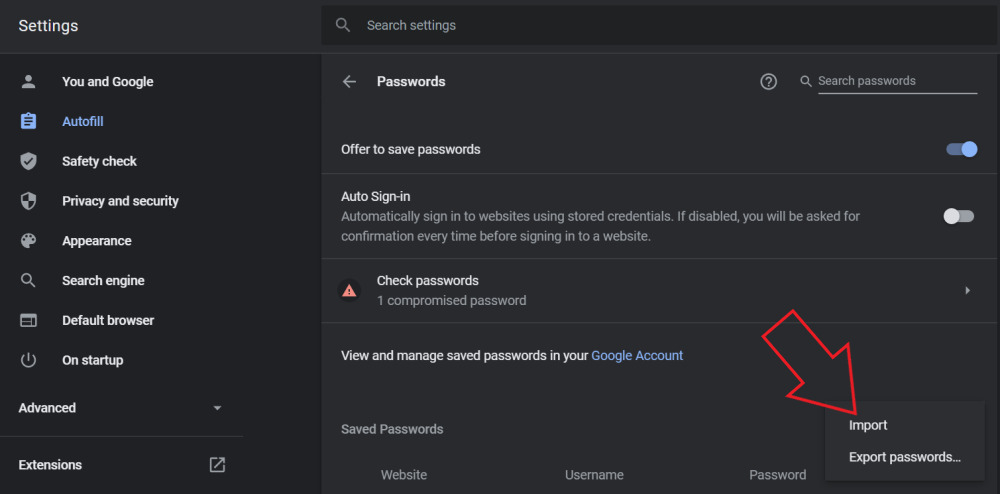Screen dimensions: 1000x494
Task: Click the You and Google person icon
Action: 28,82
